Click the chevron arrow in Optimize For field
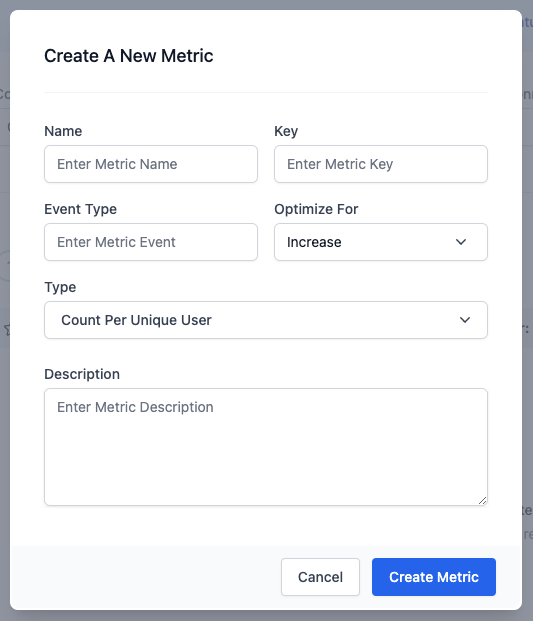 pyautogui.click(x=461, y=242)
